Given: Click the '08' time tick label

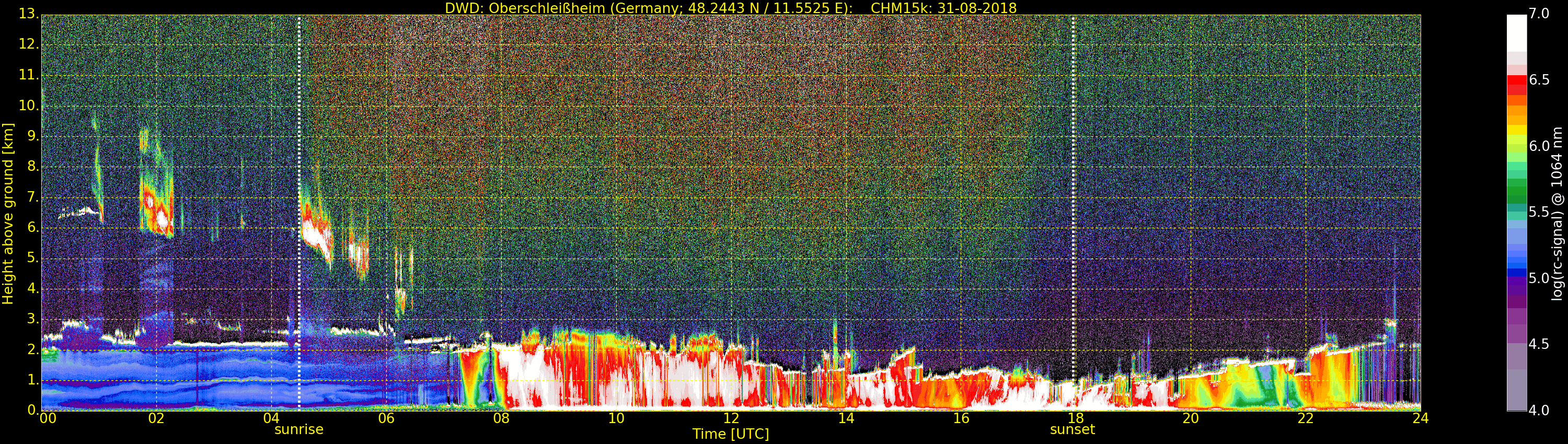Looking at the screenshot, I should click(x=501, y=418).
